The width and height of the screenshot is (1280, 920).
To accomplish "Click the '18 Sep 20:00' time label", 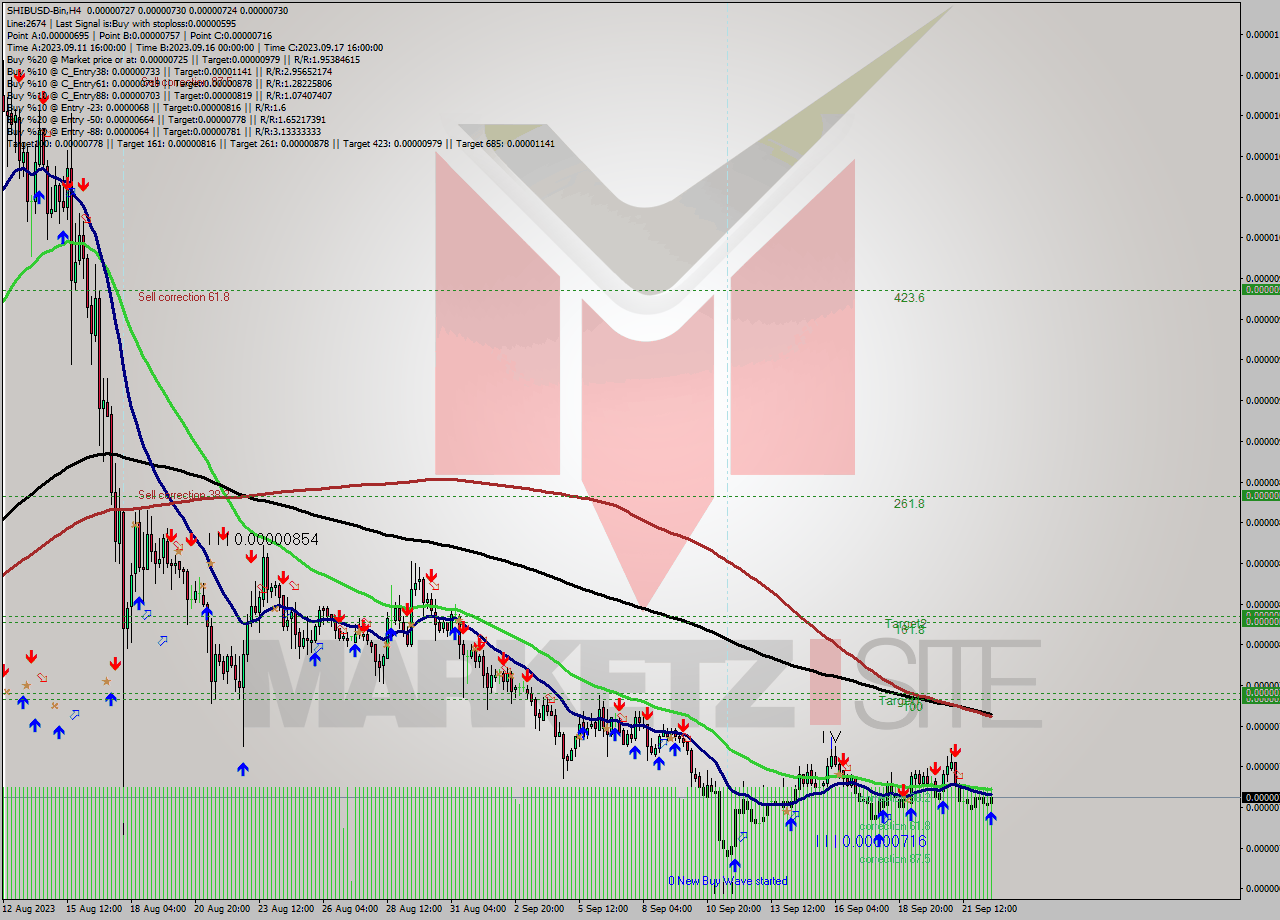I will [x=926, y=909].
